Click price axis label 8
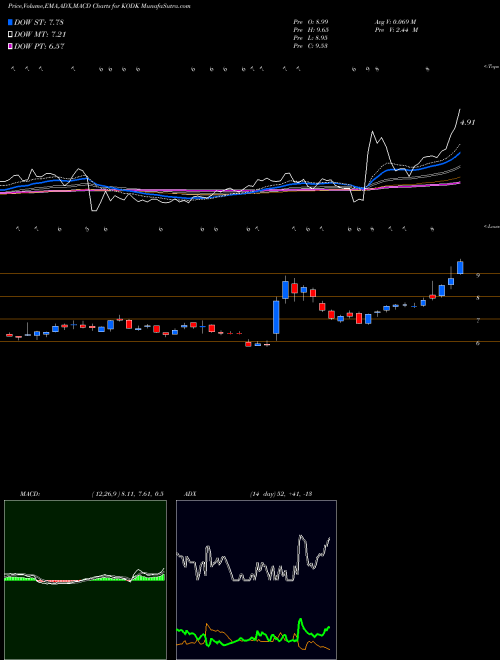500x660 pixels. point(478,298)
